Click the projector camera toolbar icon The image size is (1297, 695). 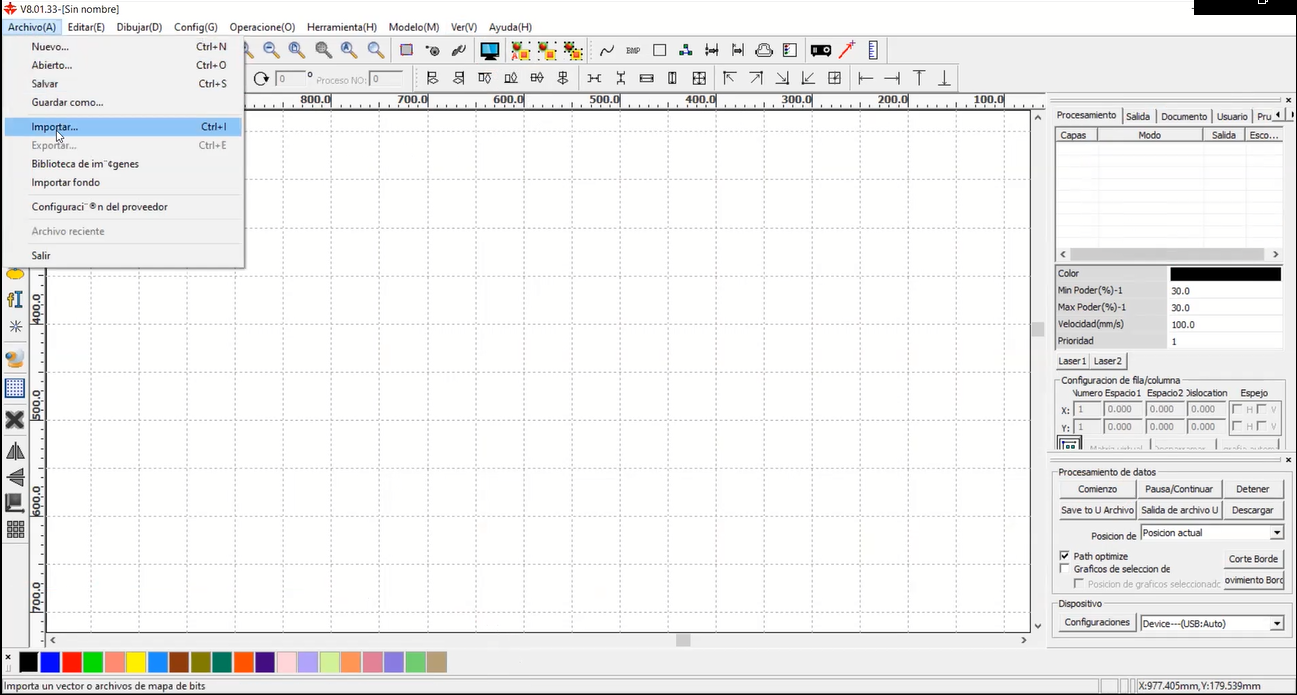[821, 50]
